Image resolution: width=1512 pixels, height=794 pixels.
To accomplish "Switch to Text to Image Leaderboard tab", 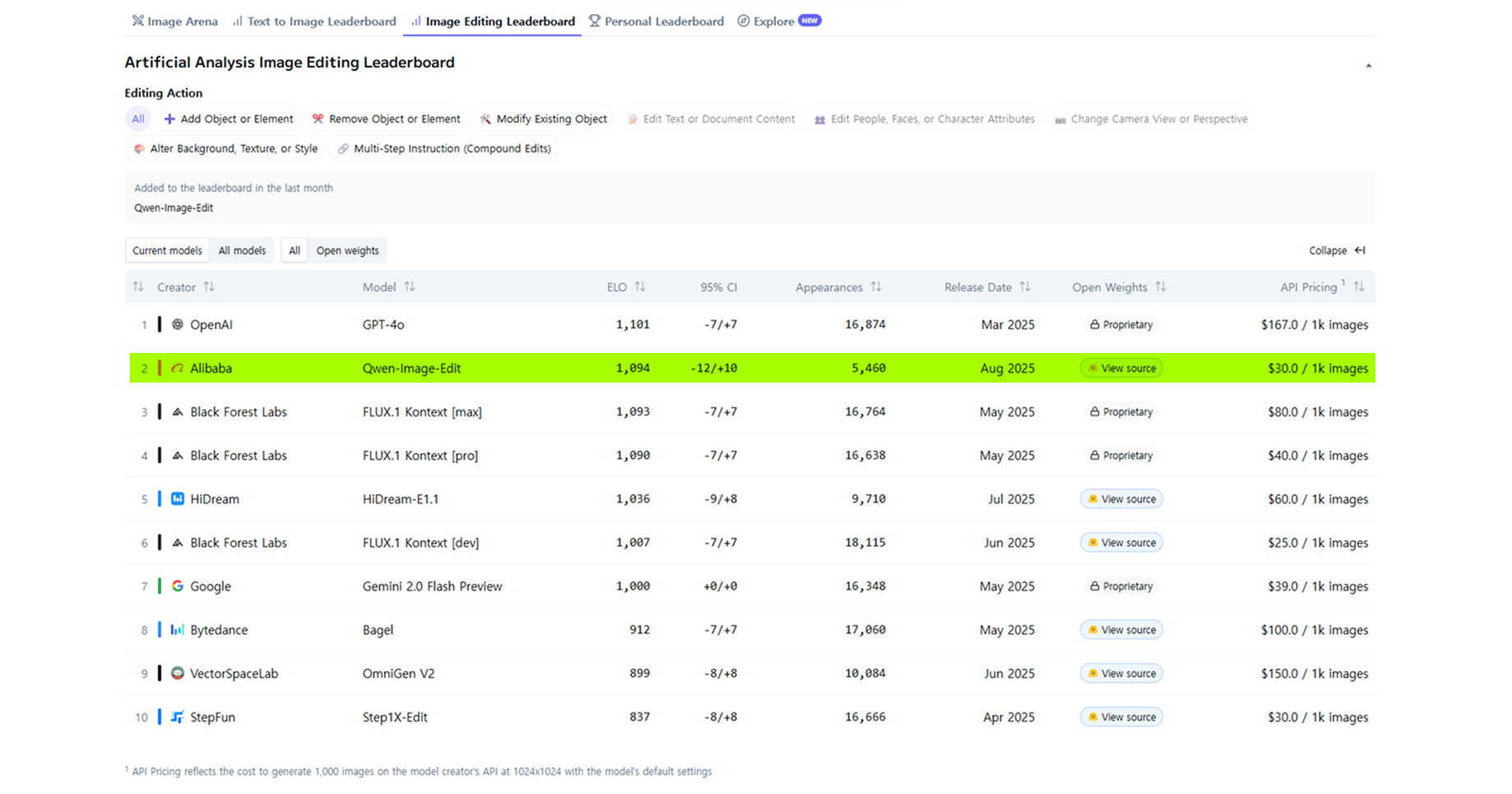I will coord(314,21).
